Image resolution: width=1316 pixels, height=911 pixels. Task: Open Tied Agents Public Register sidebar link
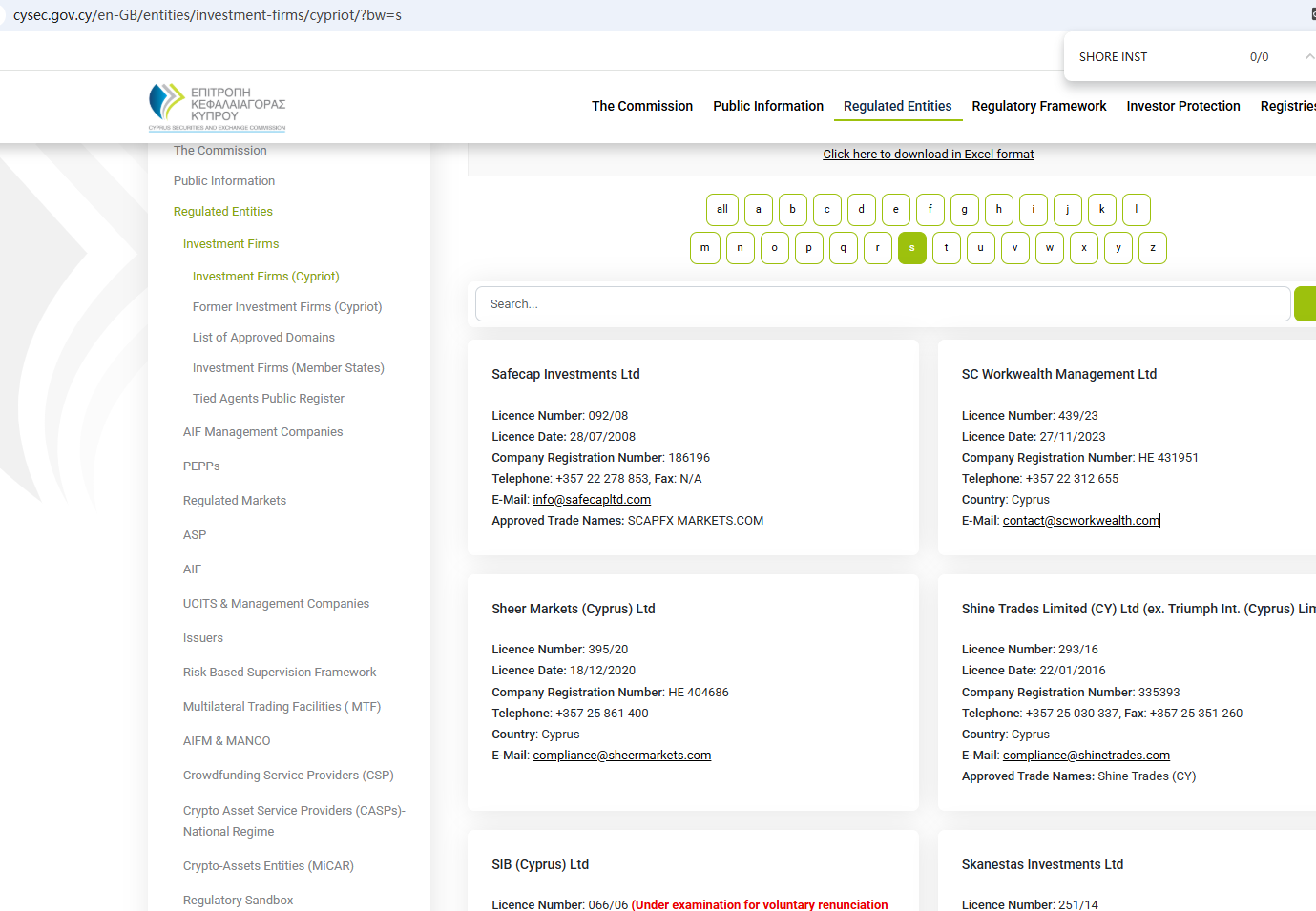(x=268, y=399)
